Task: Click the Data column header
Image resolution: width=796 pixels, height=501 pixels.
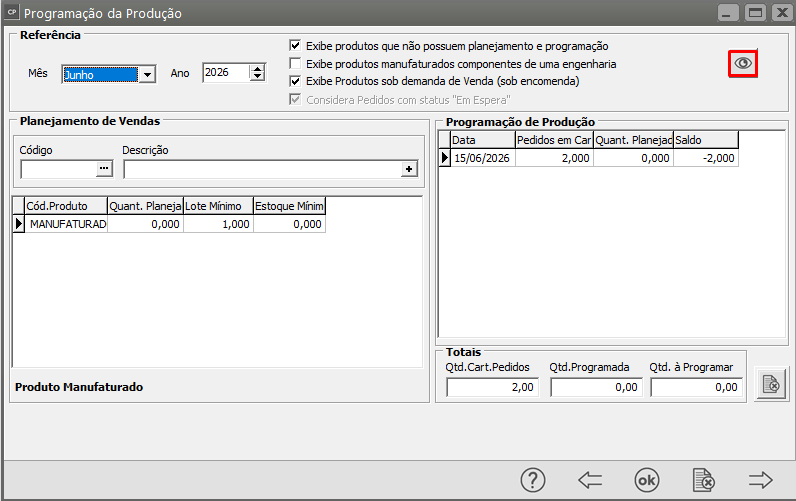Action: (483, 140)
